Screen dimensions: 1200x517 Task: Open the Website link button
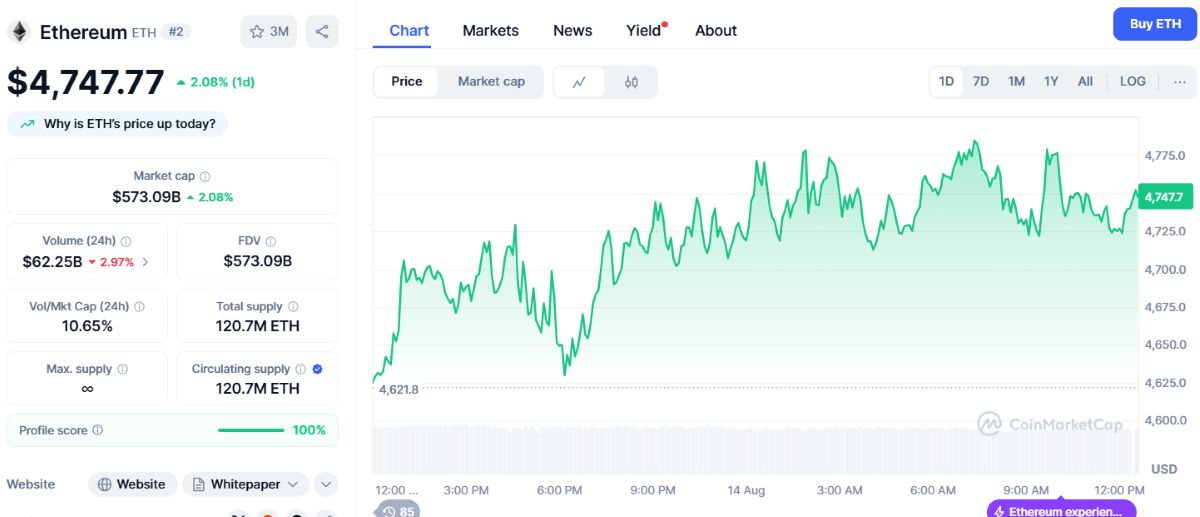point(133,484)
